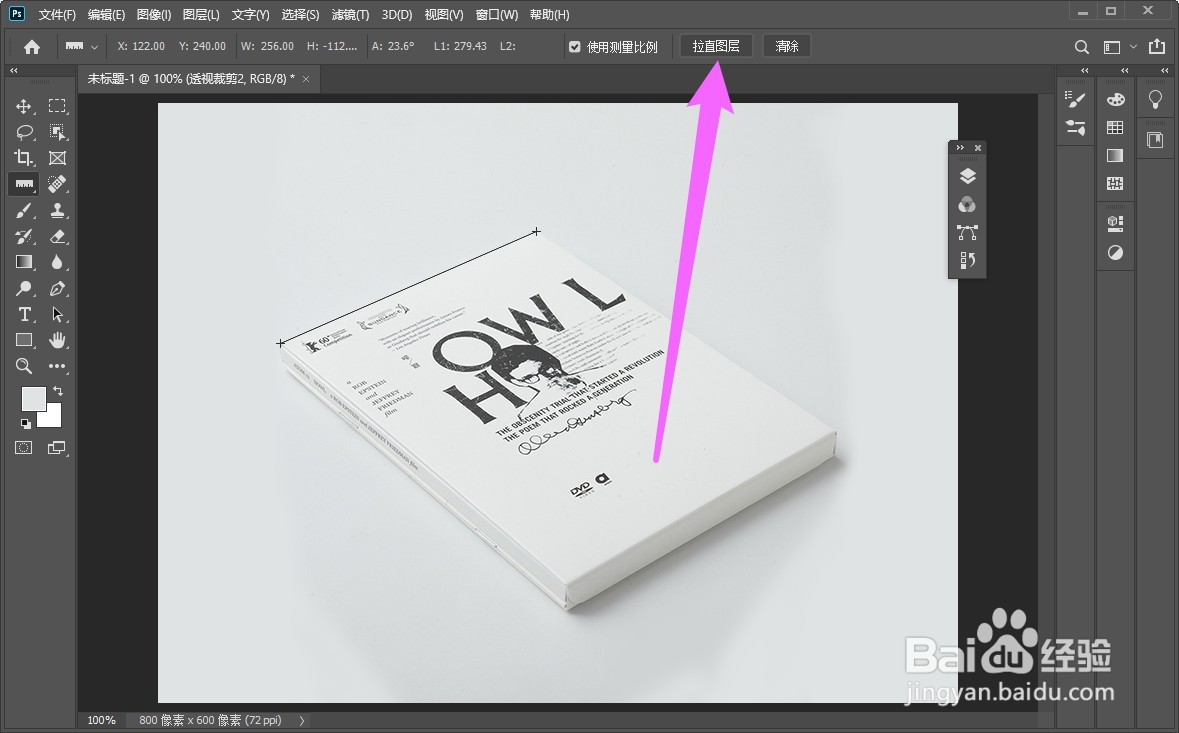Select the Lasso tool
Screen dimensions: 1179x733
tap(24, 132)
